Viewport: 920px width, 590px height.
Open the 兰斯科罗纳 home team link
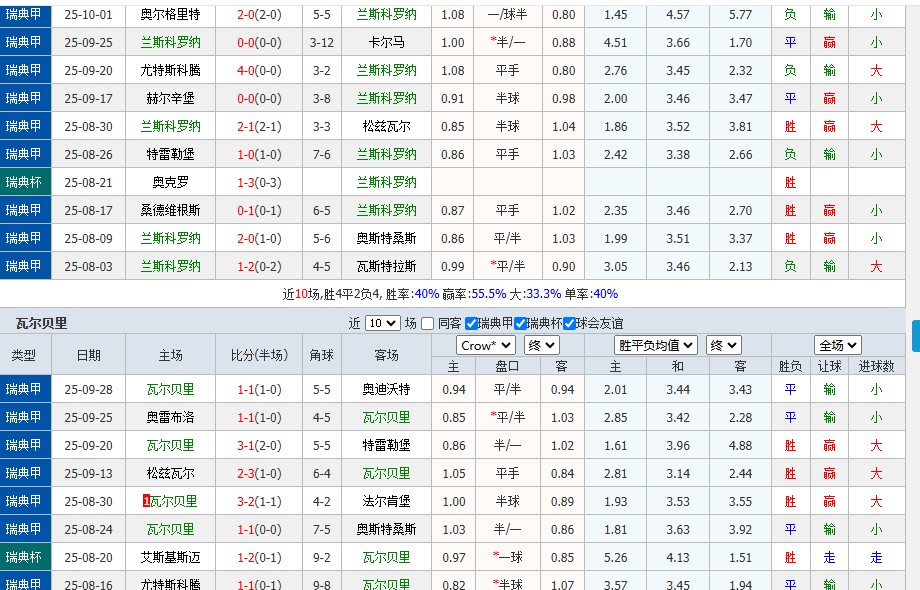(171, 42)
